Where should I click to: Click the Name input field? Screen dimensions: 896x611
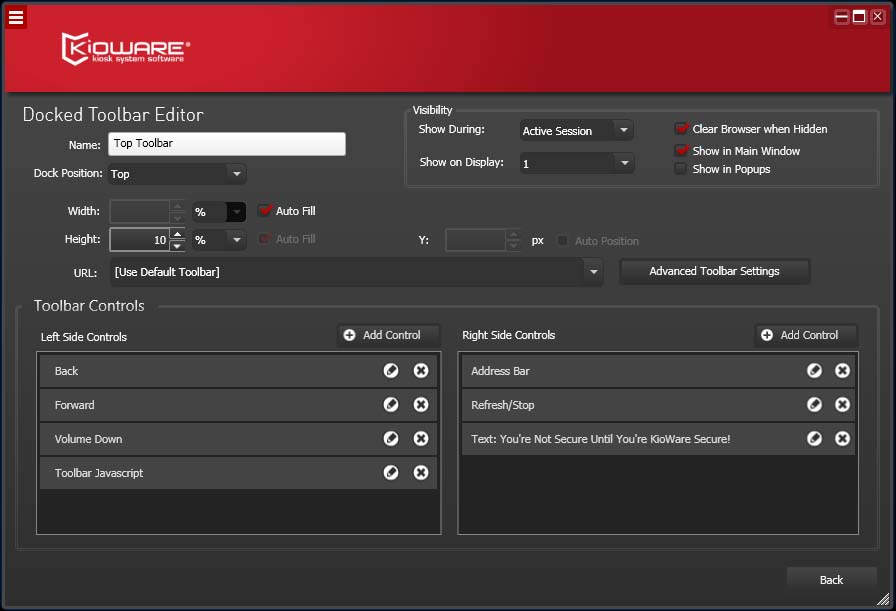click(227, 143)
